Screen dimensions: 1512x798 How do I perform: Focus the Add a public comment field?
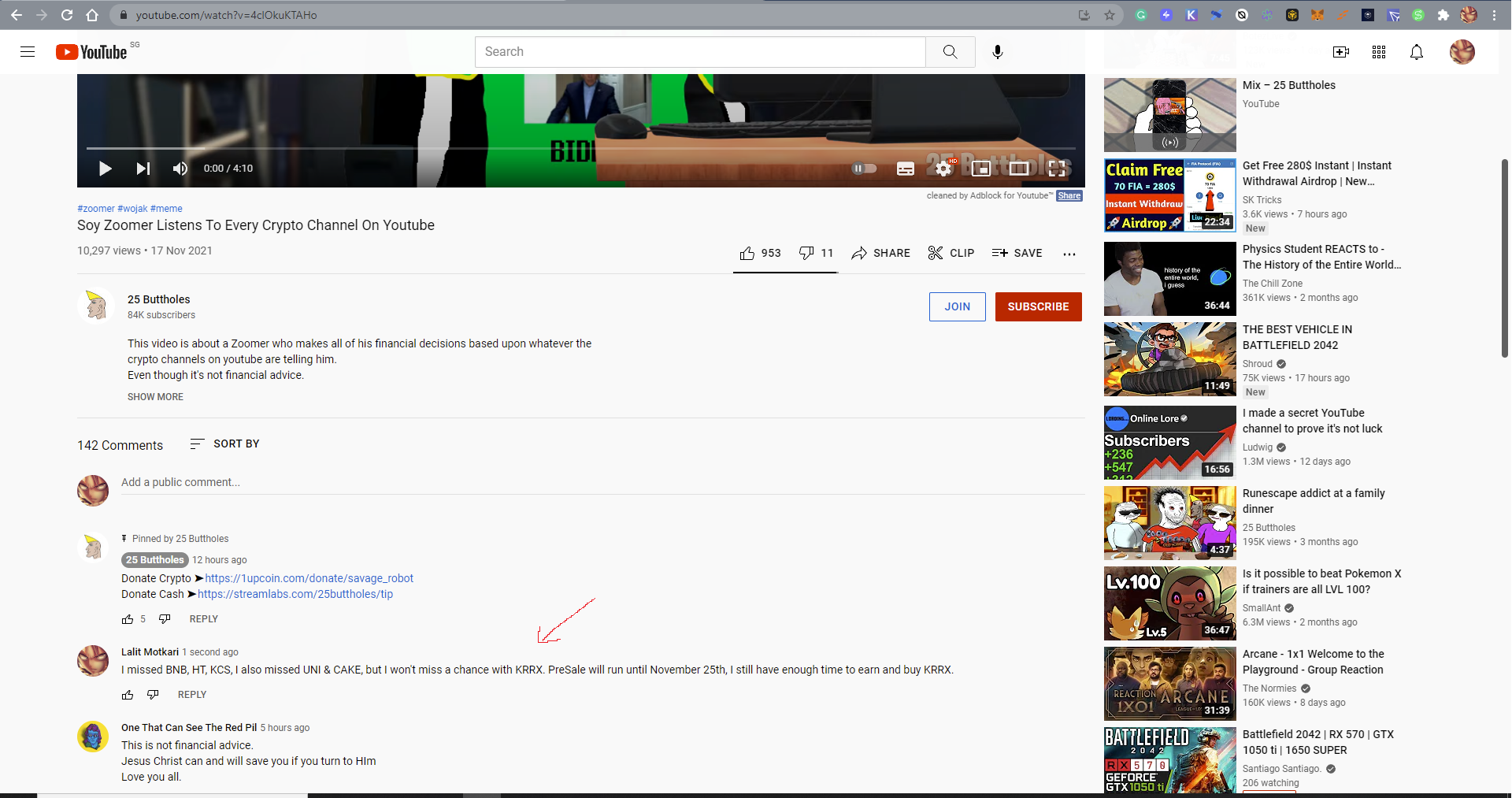[x=602, y=482]
